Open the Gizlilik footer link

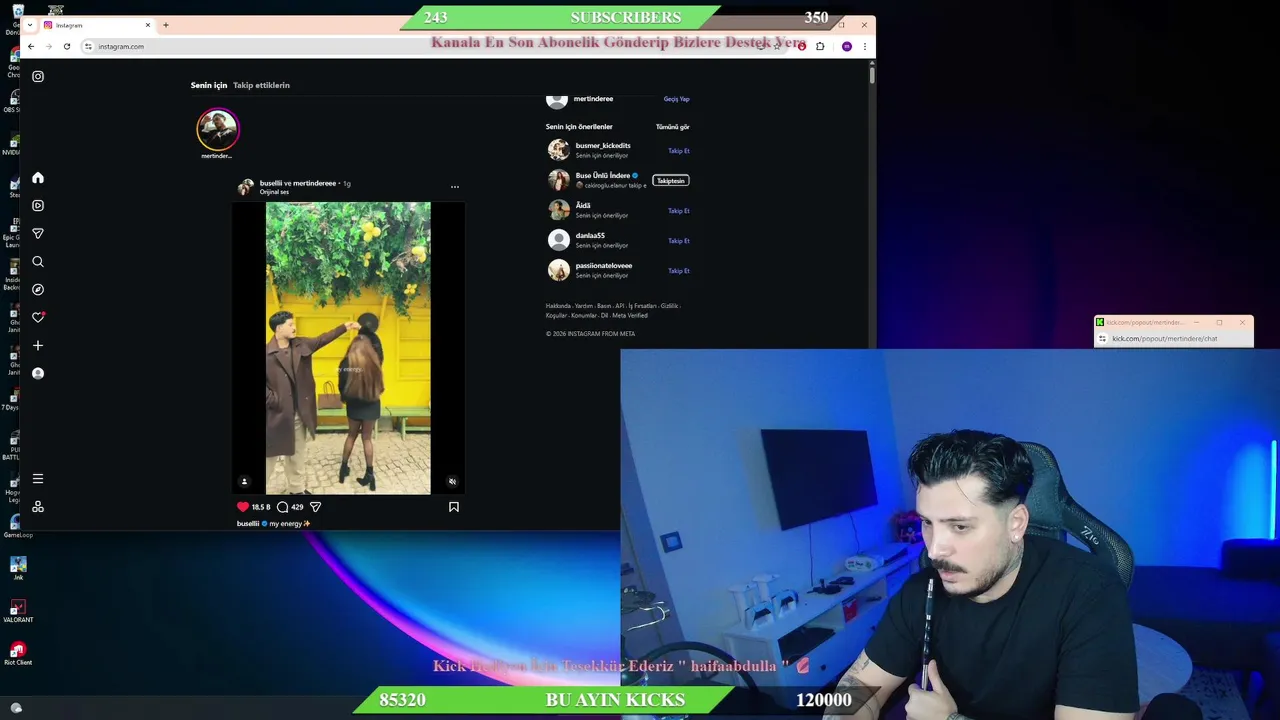(669, 306)
